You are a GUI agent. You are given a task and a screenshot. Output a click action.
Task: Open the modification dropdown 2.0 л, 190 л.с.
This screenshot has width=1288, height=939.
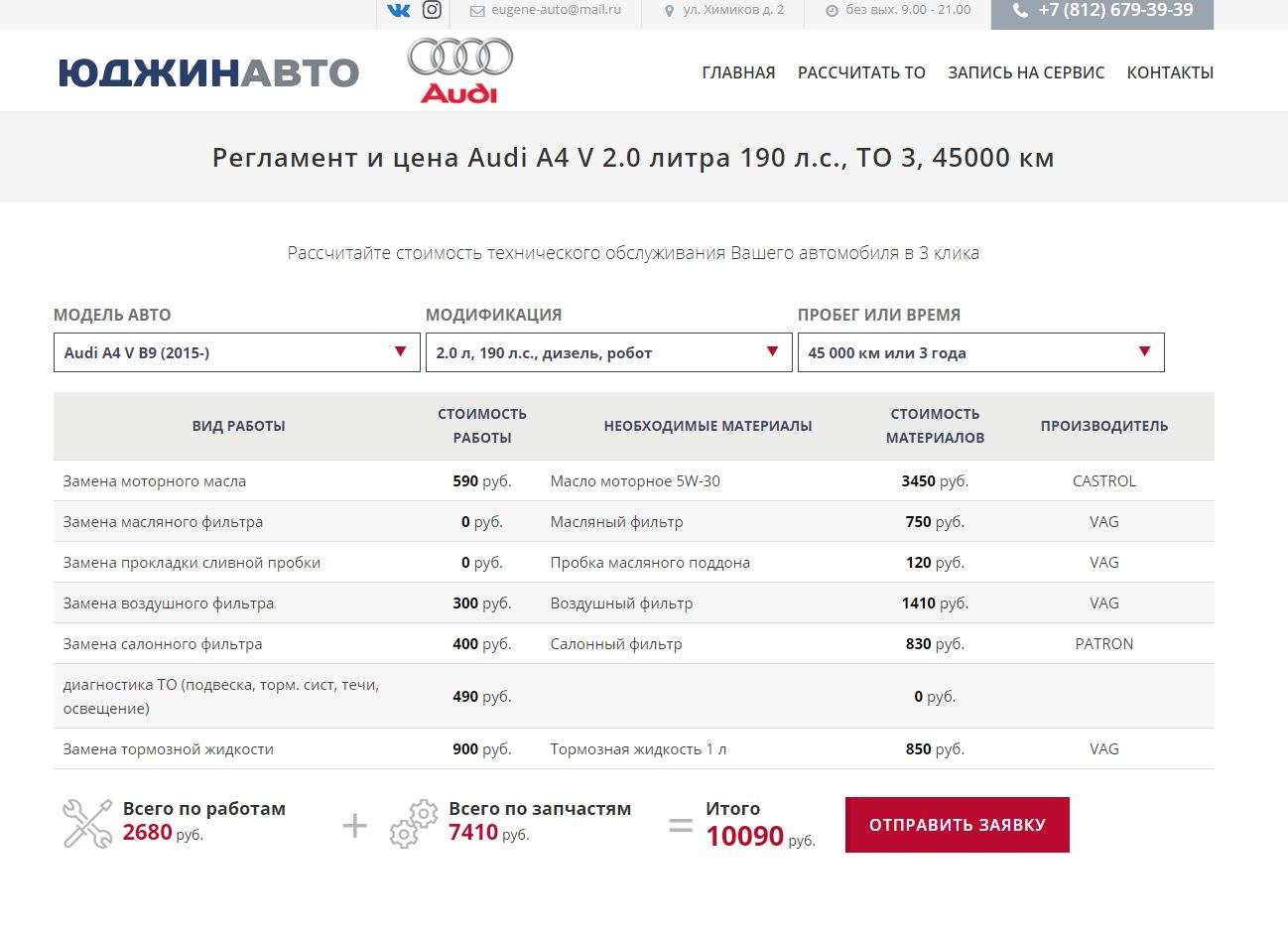click(x=608, y=352)
